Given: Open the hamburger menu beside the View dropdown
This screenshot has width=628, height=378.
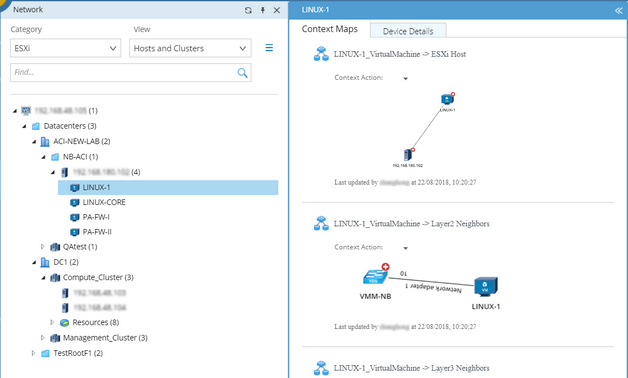Looking at the screenshot, I should 269,48.
